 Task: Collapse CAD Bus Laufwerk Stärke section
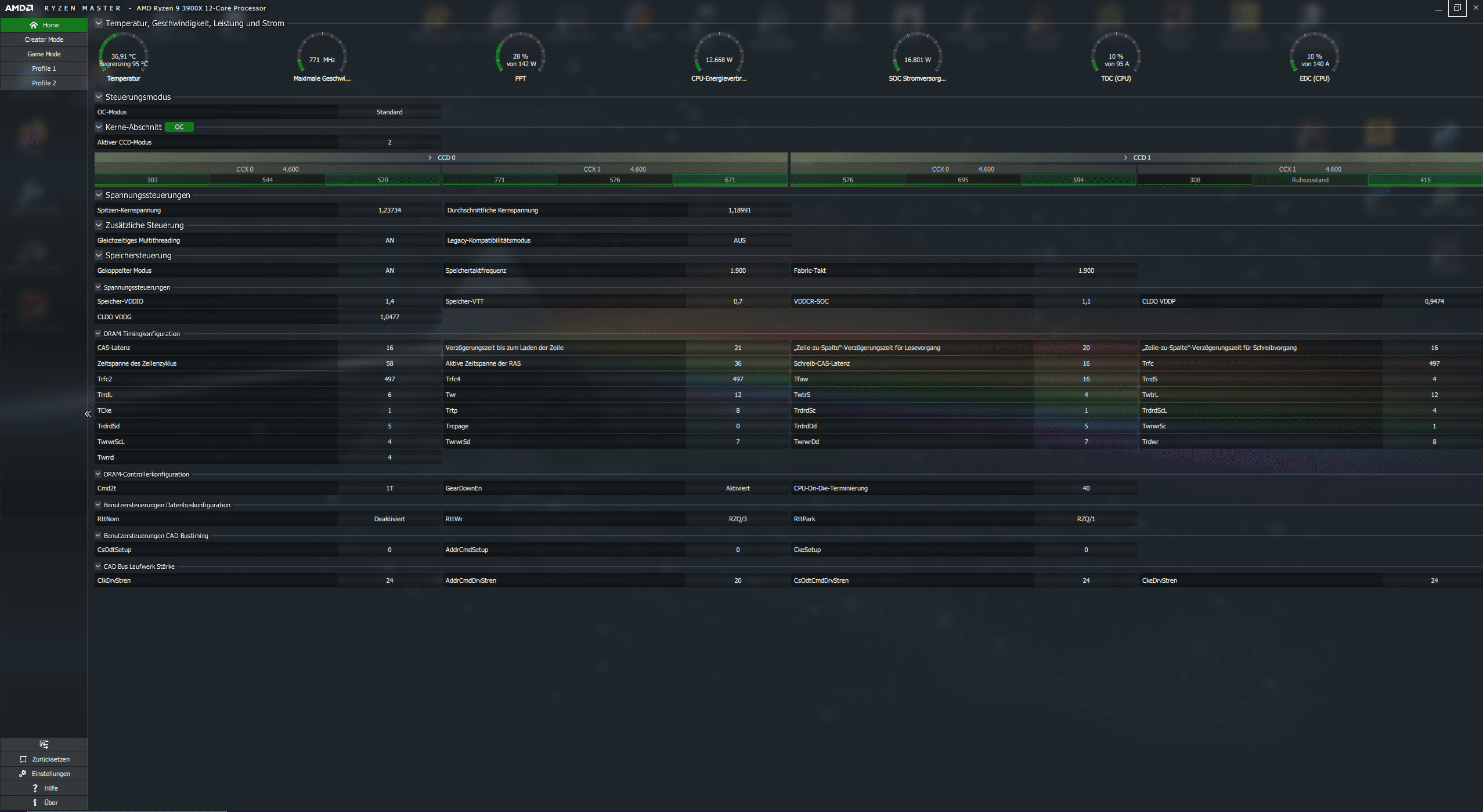(98, 566)
